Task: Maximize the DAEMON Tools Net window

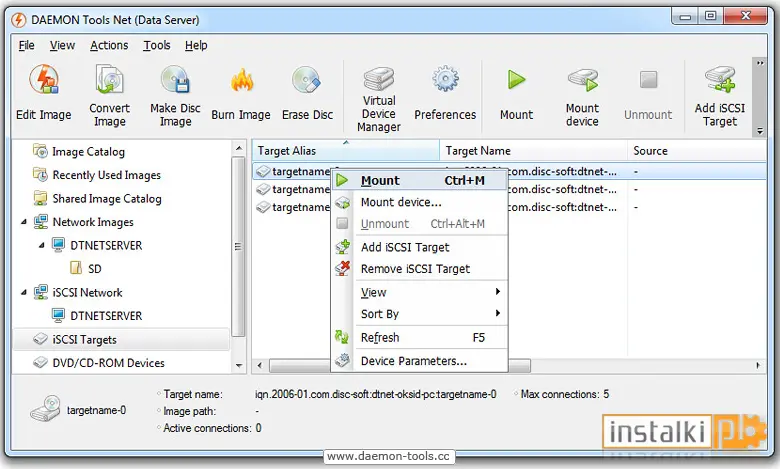Action: tap(711, 16)
